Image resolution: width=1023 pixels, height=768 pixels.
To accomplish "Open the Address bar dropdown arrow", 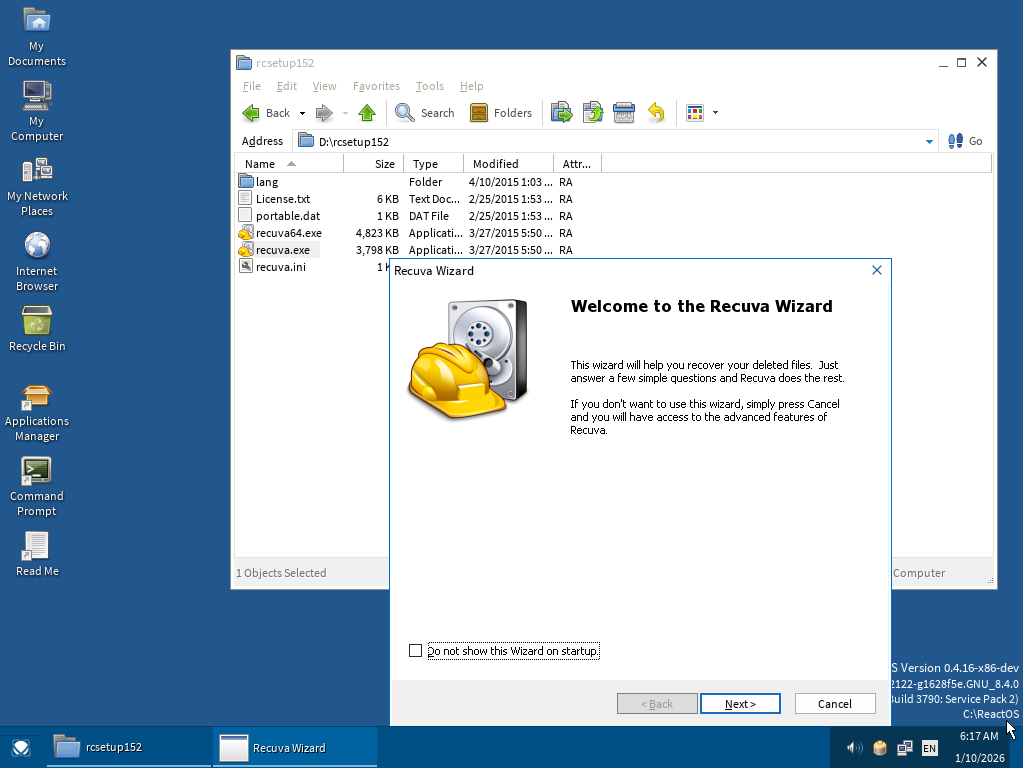I will pyautogui.click(x=929, y=142).
